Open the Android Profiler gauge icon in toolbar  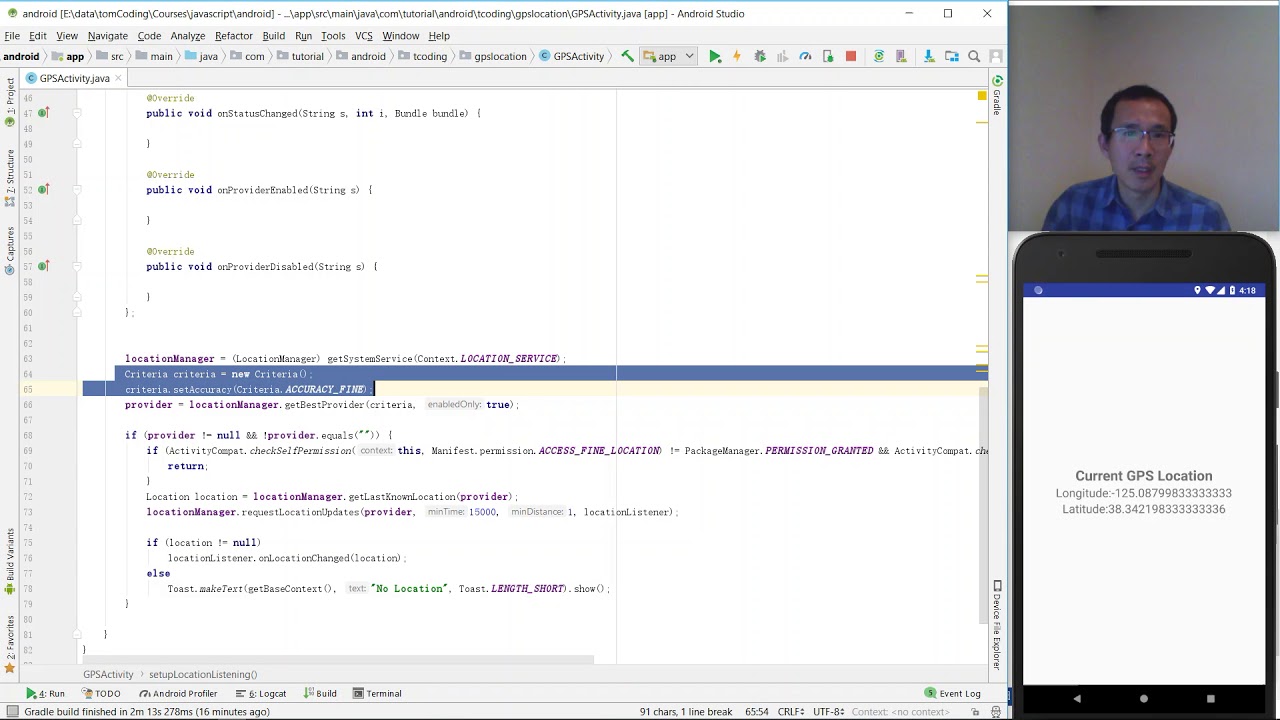[x=805, y=56]
